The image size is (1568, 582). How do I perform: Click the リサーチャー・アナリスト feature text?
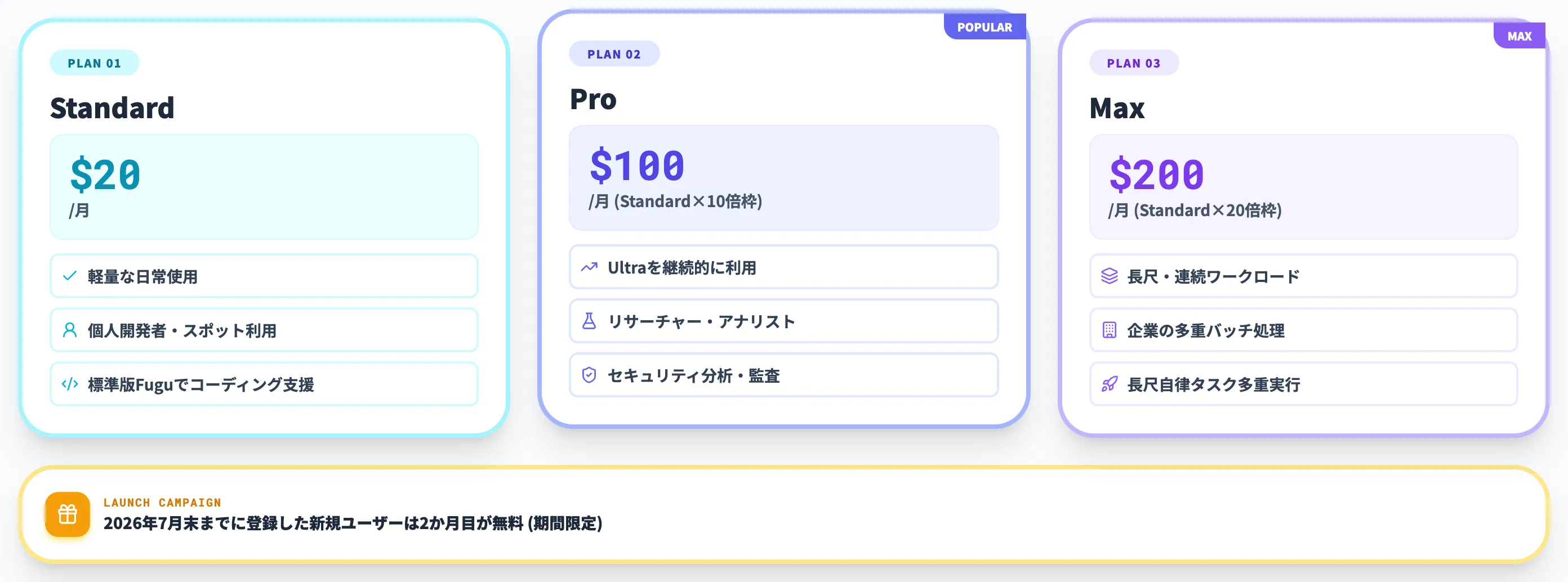[x=701, y=322]
